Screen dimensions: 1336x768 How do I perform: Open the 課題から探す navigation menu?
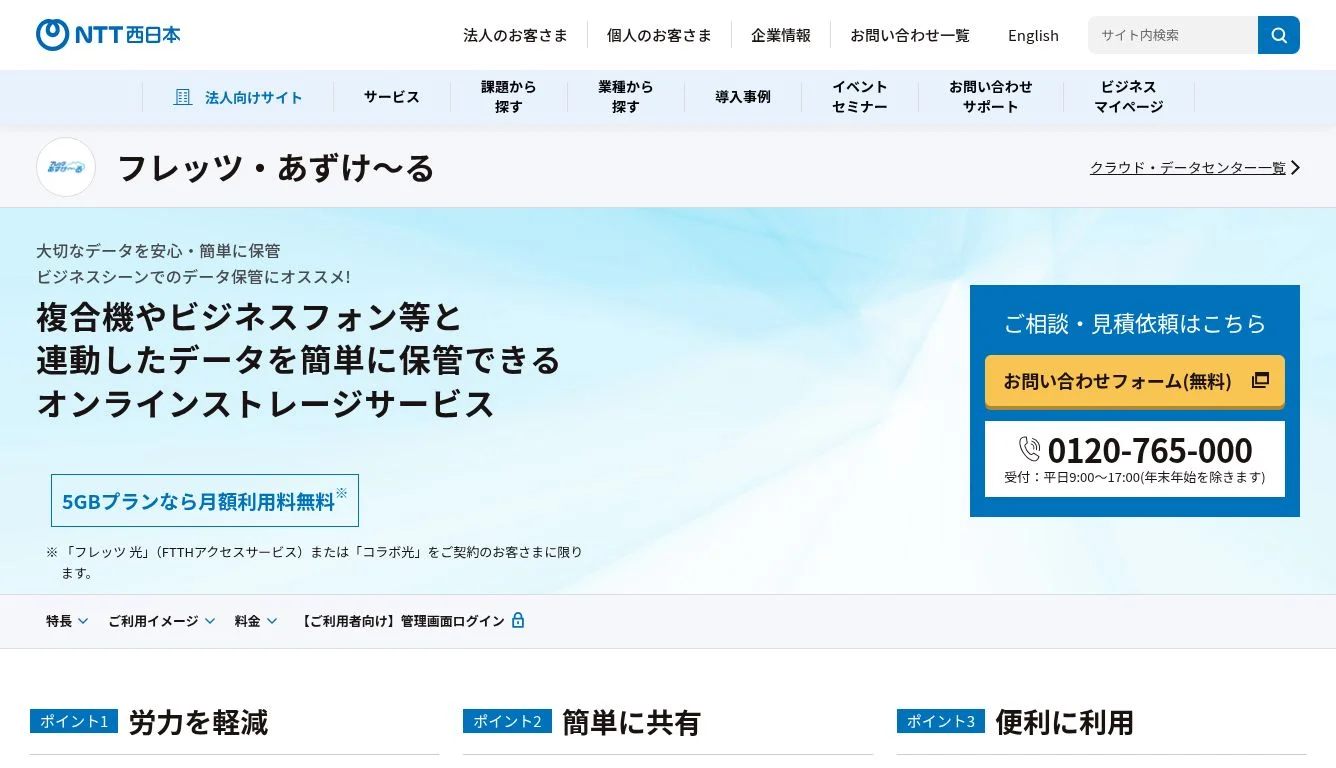pos(509,97)
